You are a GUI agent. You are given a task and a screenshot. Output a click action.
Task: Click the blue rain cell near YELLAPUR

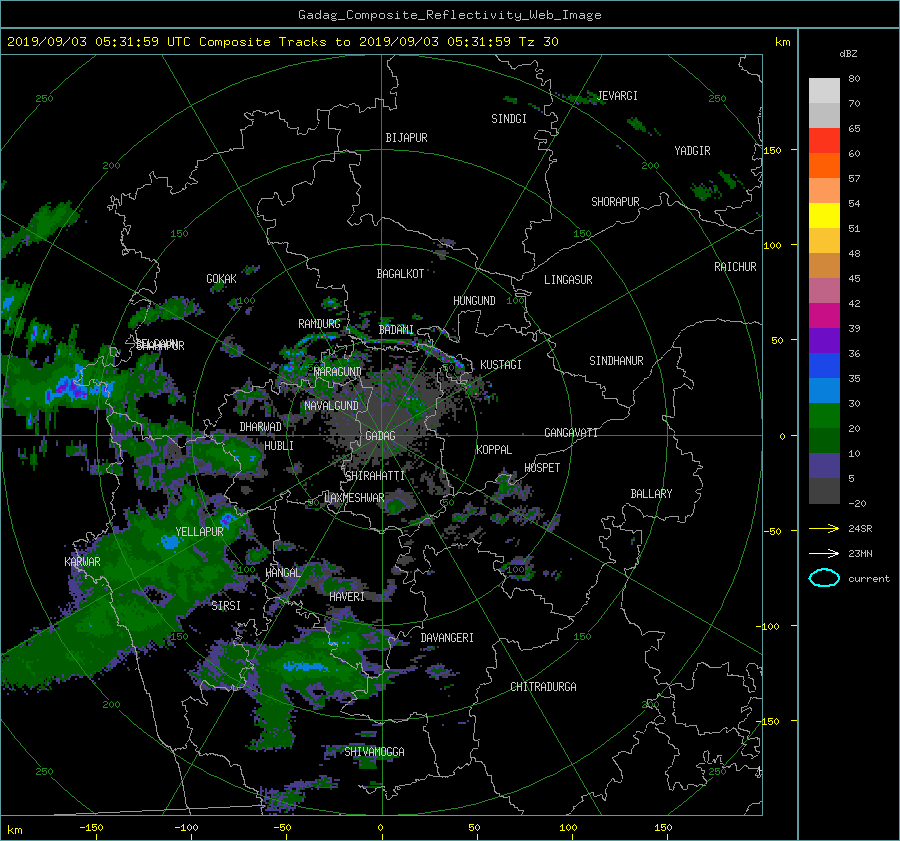(170, 541)
